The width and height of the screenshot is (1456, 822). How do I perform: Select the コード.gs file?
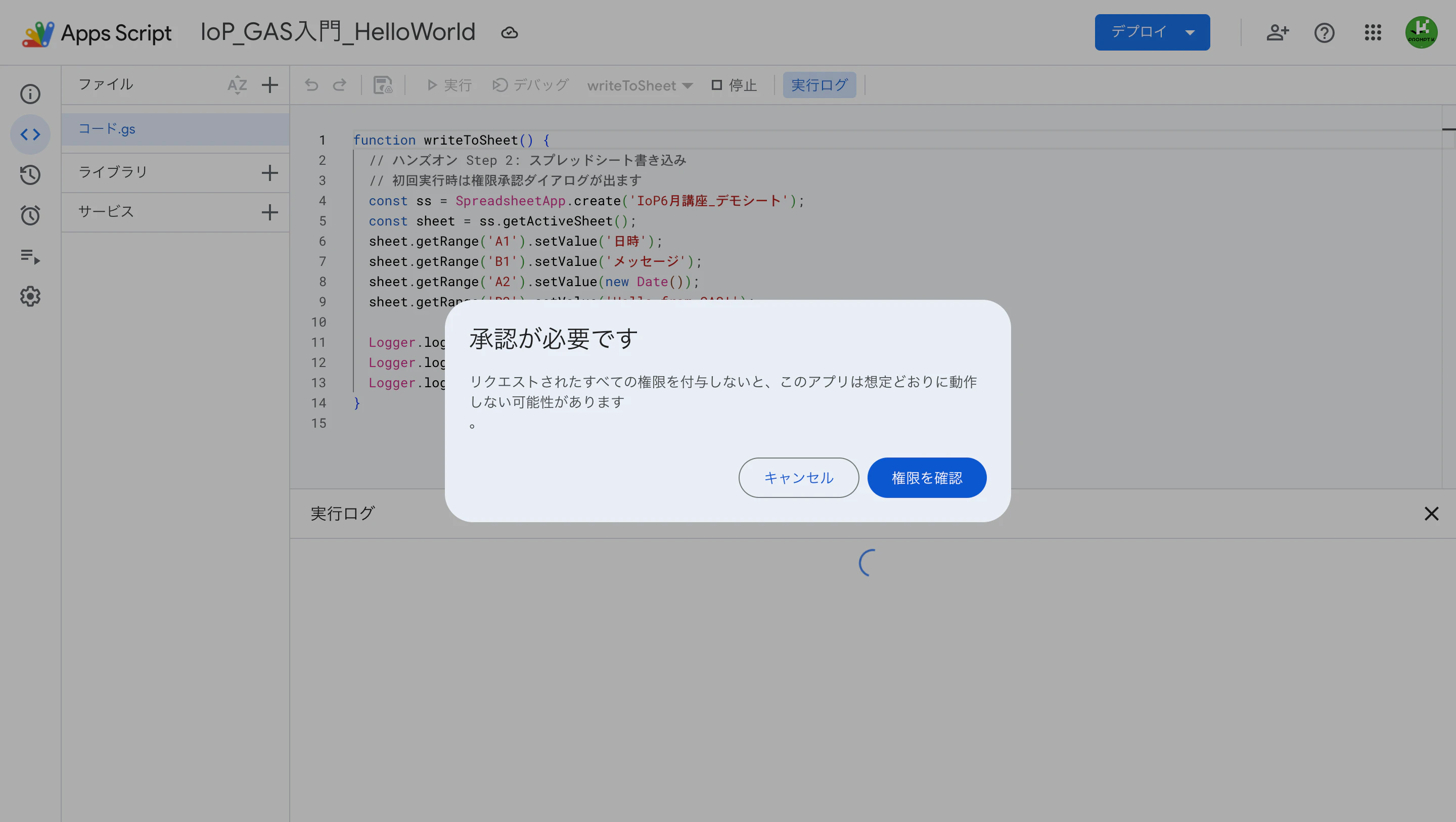pyautogui.click(x=175, y=129)
